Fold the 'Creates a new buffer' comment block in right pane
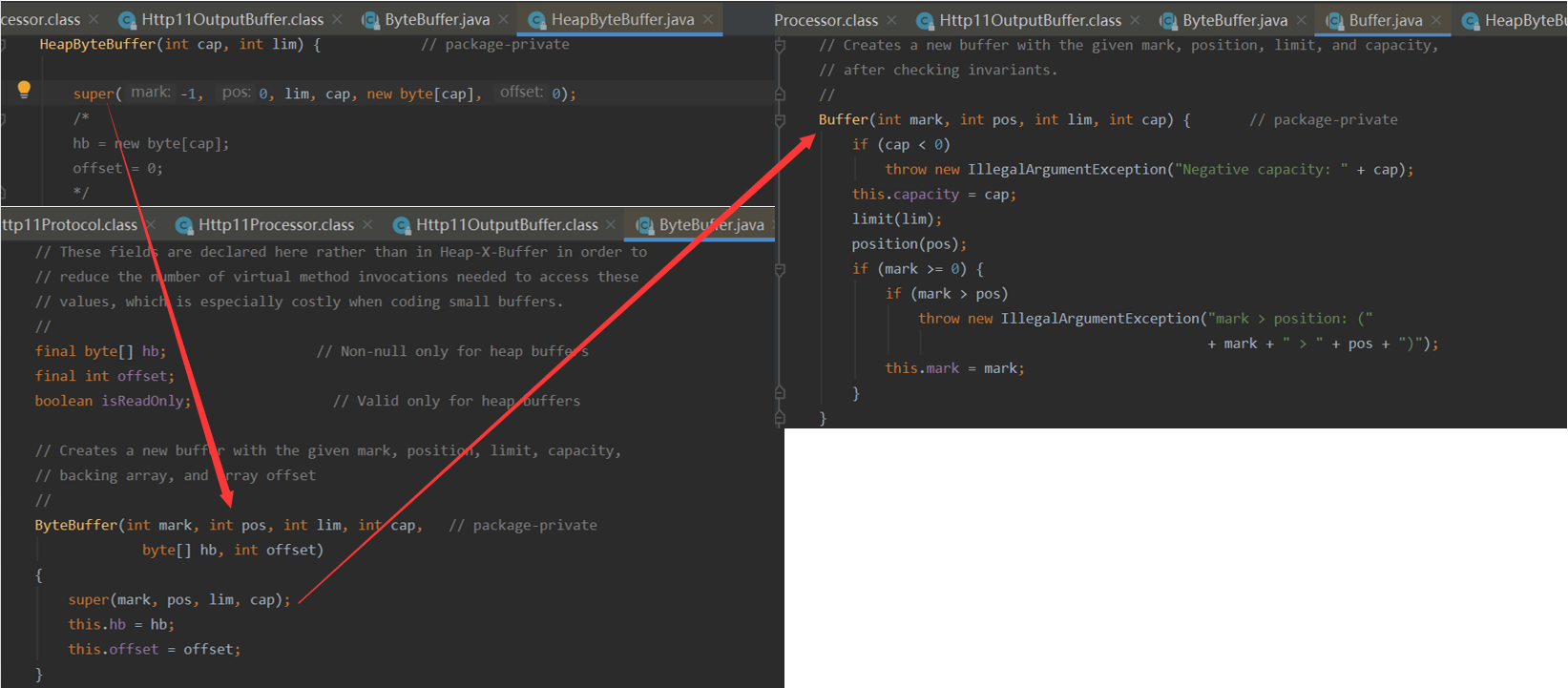Screen dimensions: 1568x688 (780, 46)
